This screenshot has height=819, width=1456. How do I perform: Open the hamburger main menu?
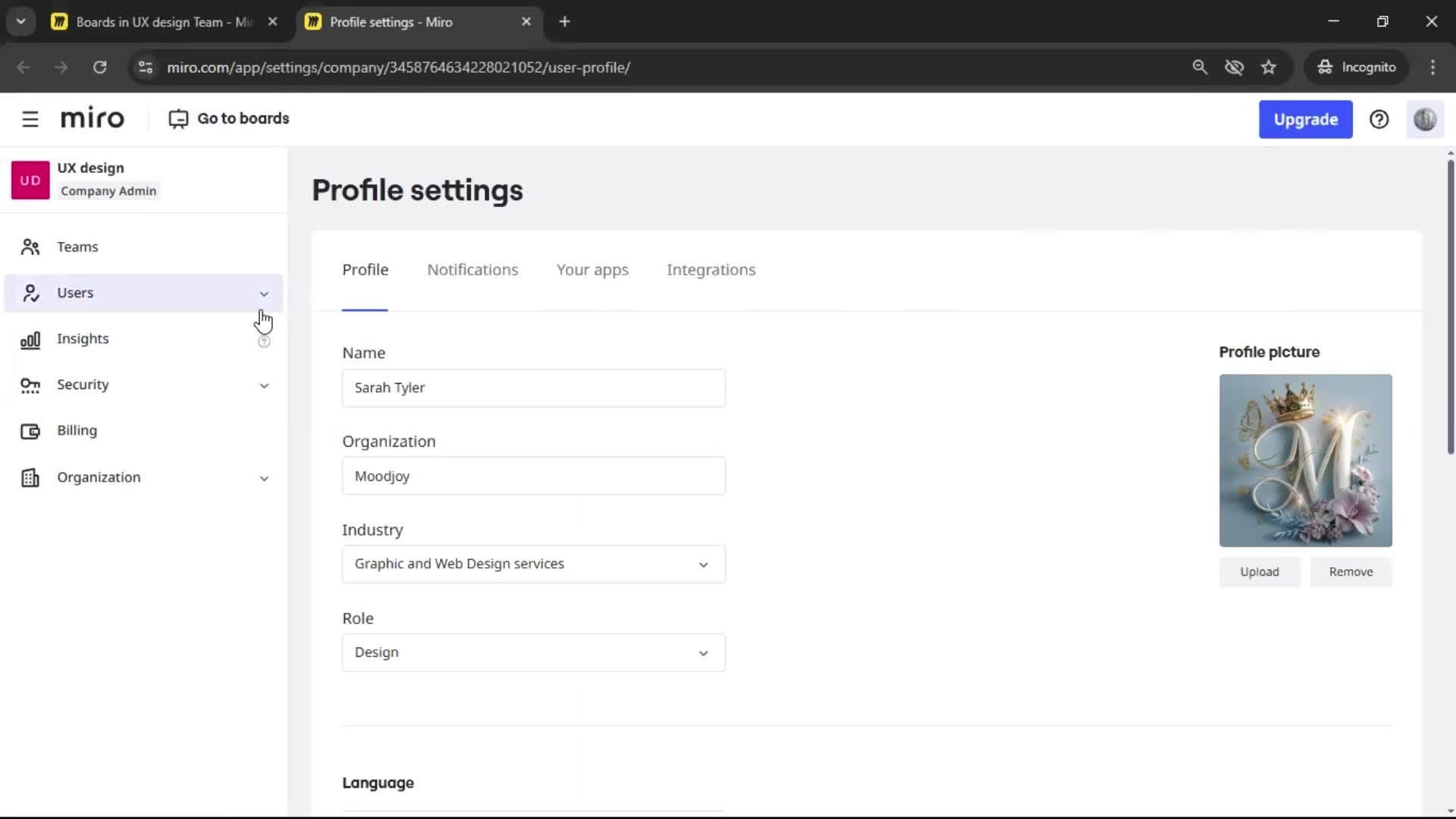click(30, 119)
